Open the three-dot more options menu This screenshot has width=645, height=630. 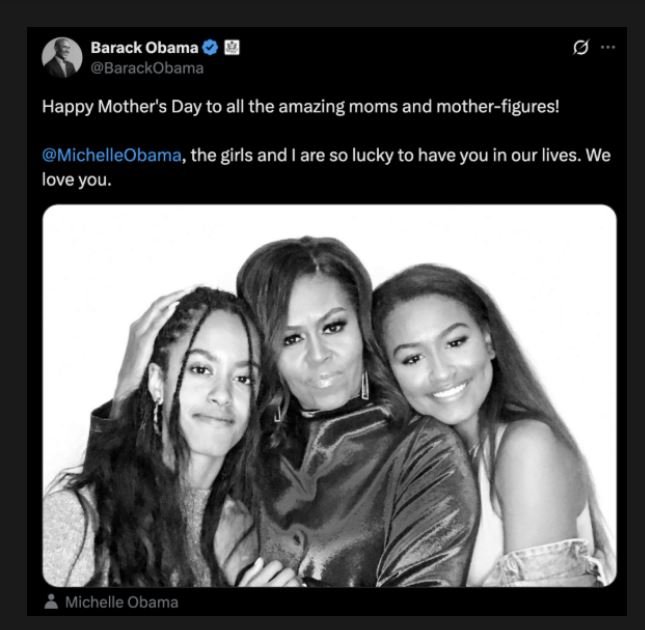[607, 48]
